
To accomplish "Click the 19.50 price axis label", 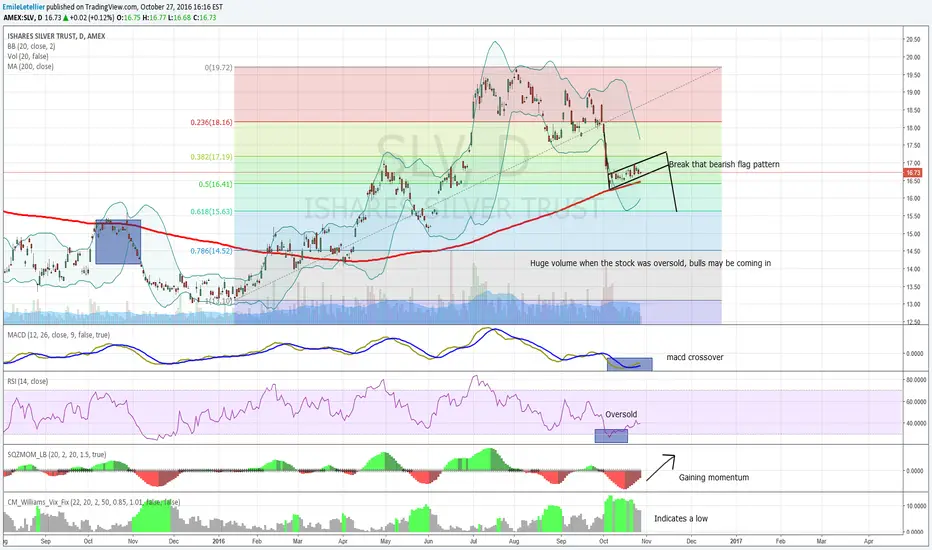I will pyautogui.click(x=912, y=76).
